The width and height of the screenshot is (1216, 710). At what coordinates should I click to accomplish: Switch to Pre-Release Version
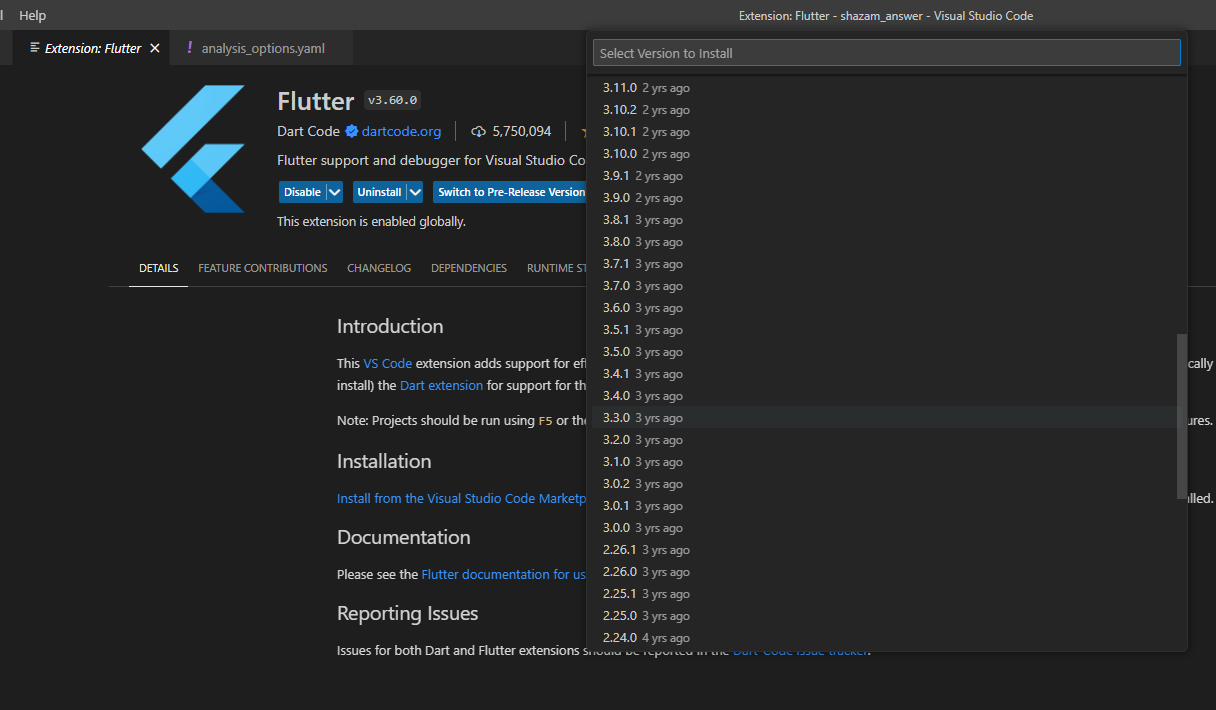tap(510, 192)
